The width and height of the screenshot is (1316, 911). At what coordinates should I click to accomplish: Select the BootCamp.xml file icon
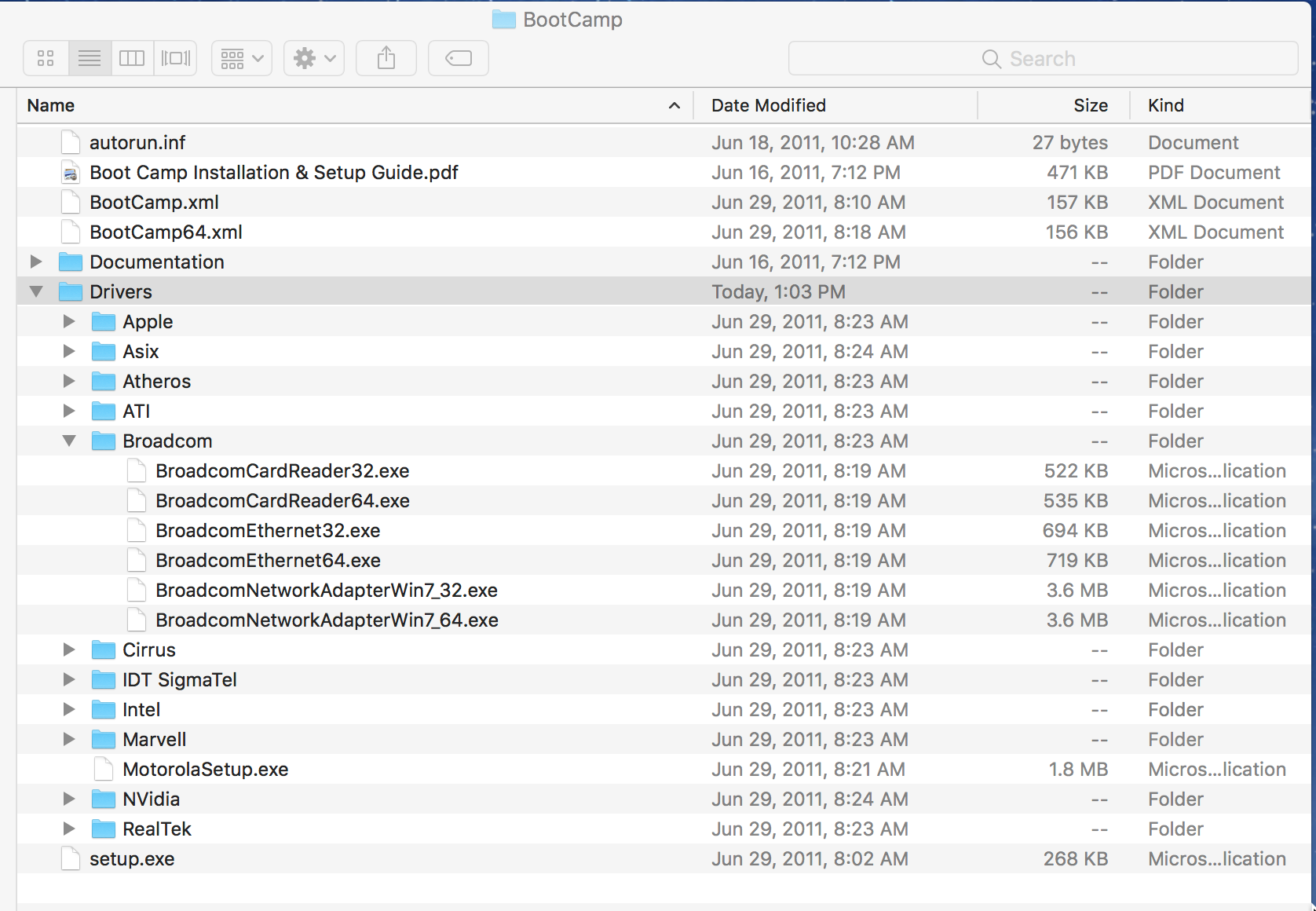tap(71, 202)
